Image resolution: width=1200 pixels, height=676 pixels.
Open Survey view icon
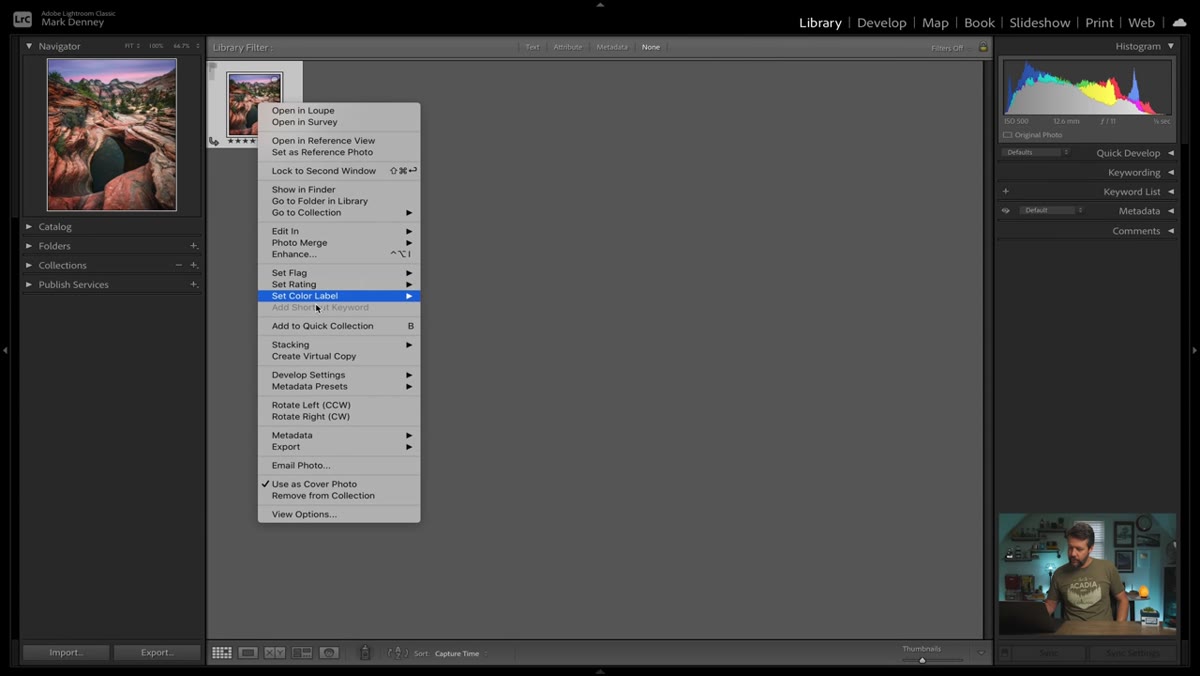pyautogui.click(x=301, y=653)
